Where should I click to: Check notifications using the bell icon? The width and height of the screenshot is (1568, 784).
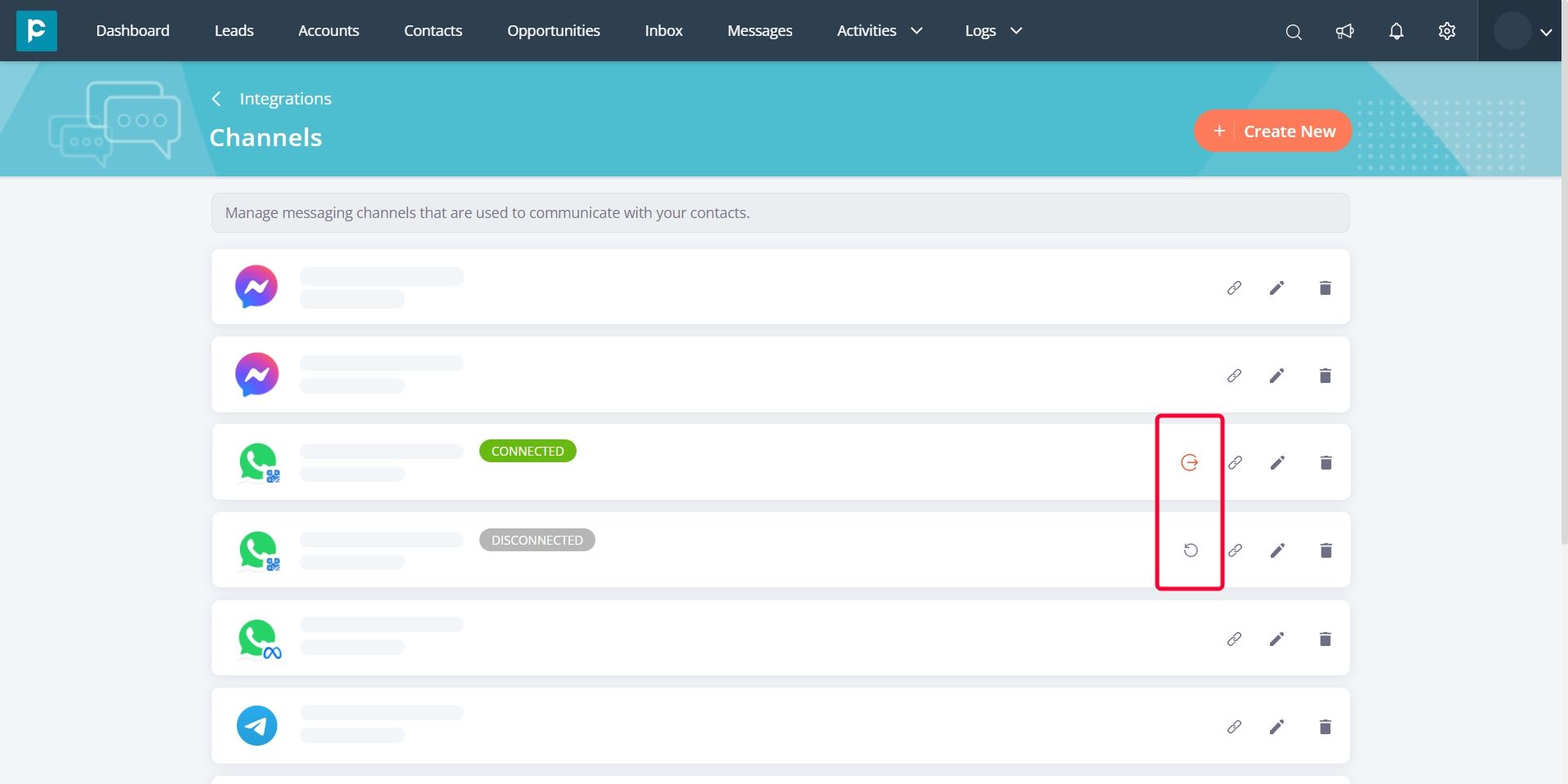pyautogui.click(x=1395, y=31)
